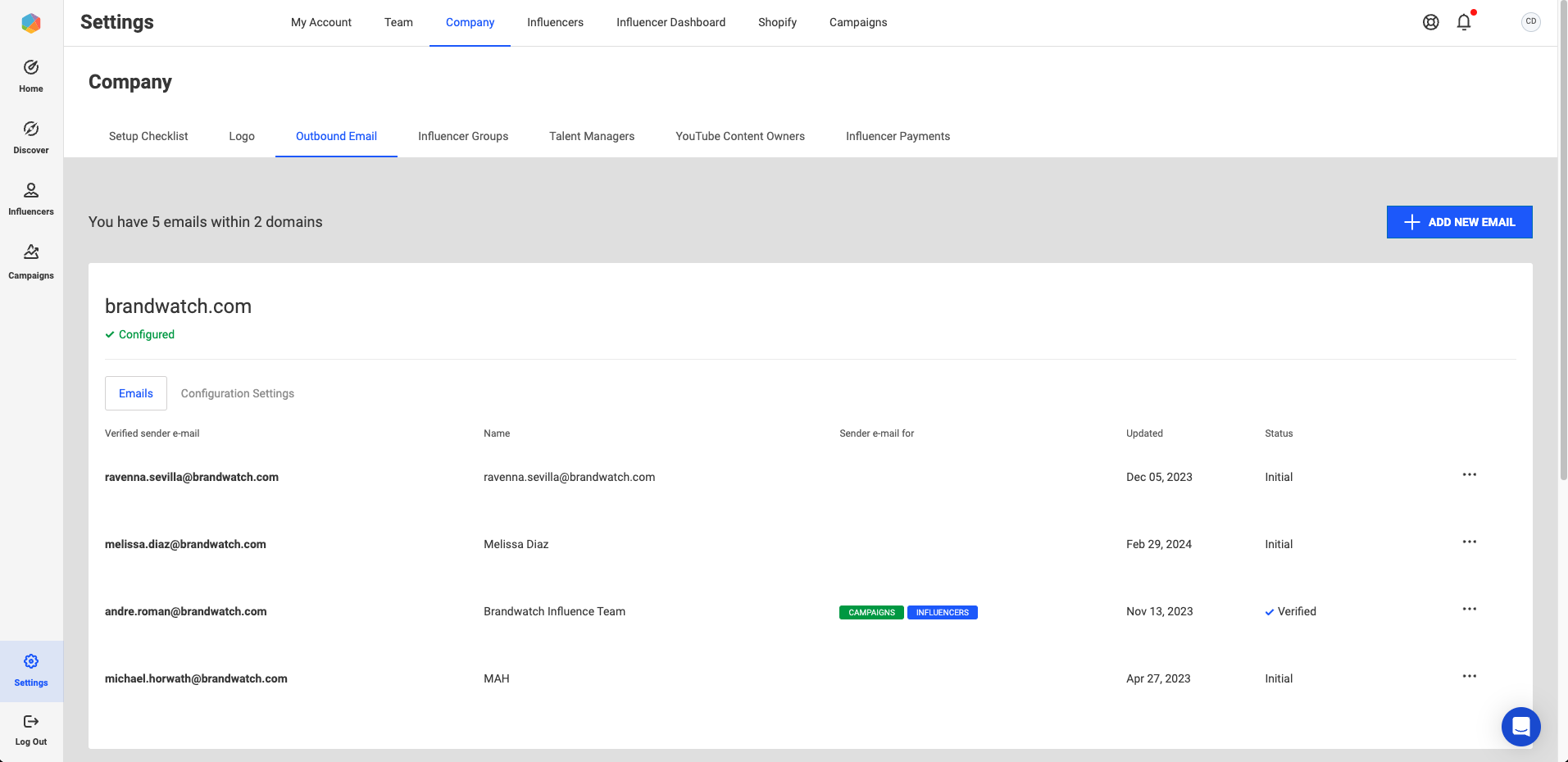Open options menu for ravenna.sevilla email row

[x=1469, y=475]
